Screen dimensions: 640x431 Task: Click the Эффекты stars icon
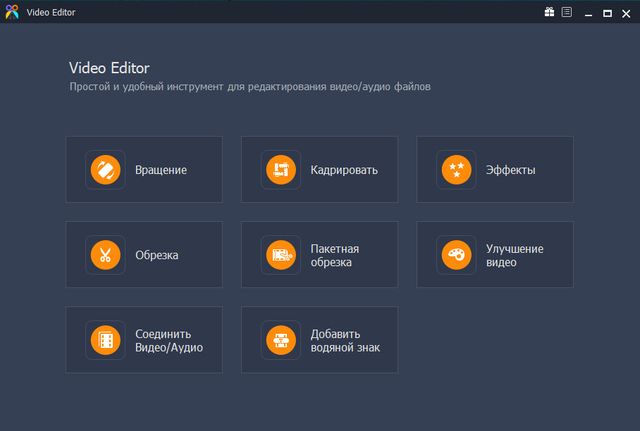pos(456,170)
